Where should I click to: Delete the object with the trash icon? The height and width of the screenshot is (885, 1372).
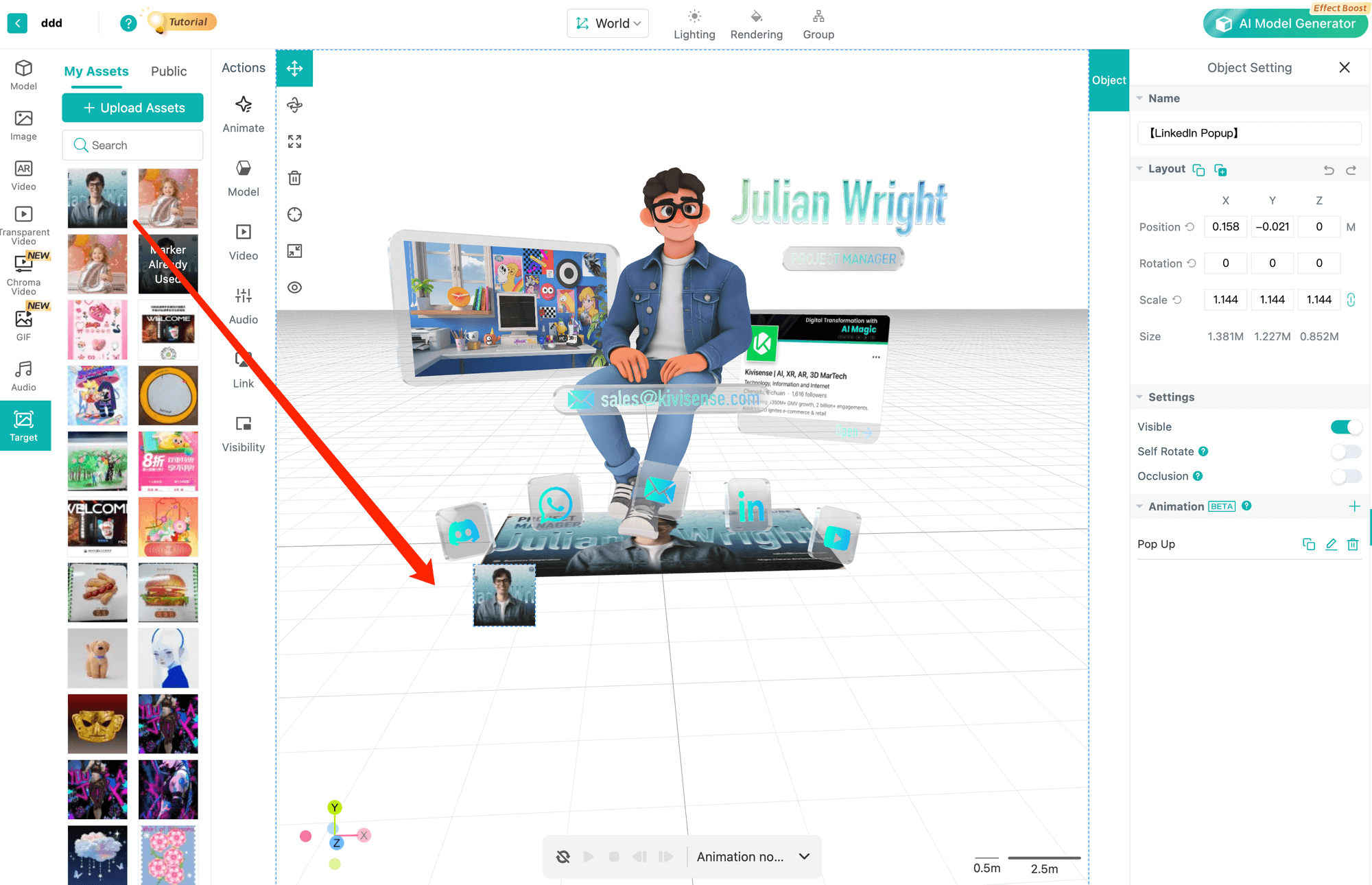coord(294,178)
